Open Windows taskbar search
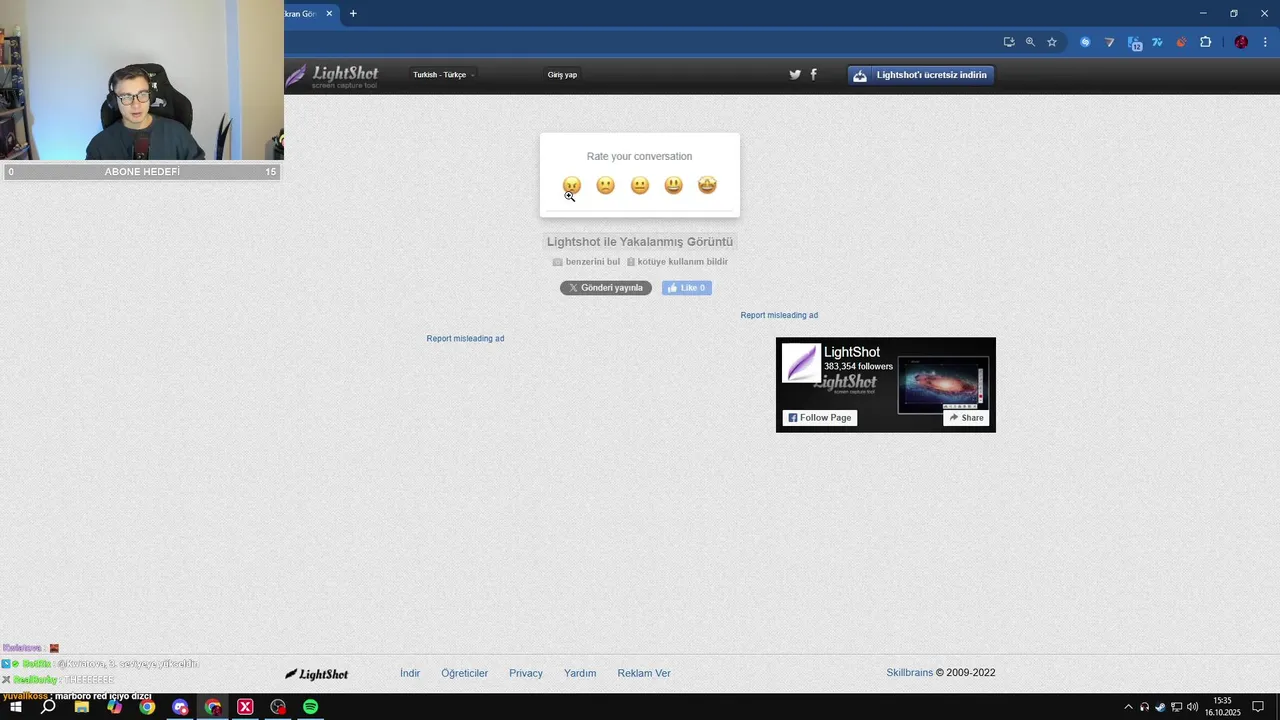Image resolution: width=1280 pixels, height=720 pixels. pyautogui.click(x=48, y=707)
